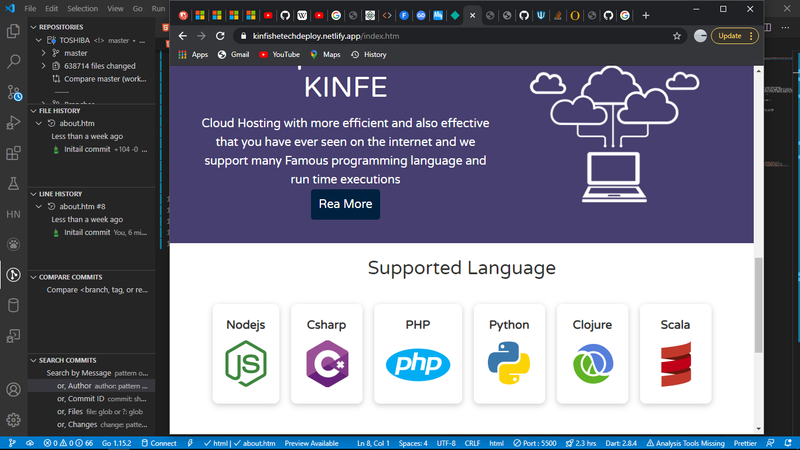The image size is (800, 450).
Task: Open the Search view in activity bar
Action: [x=13, y=61]
